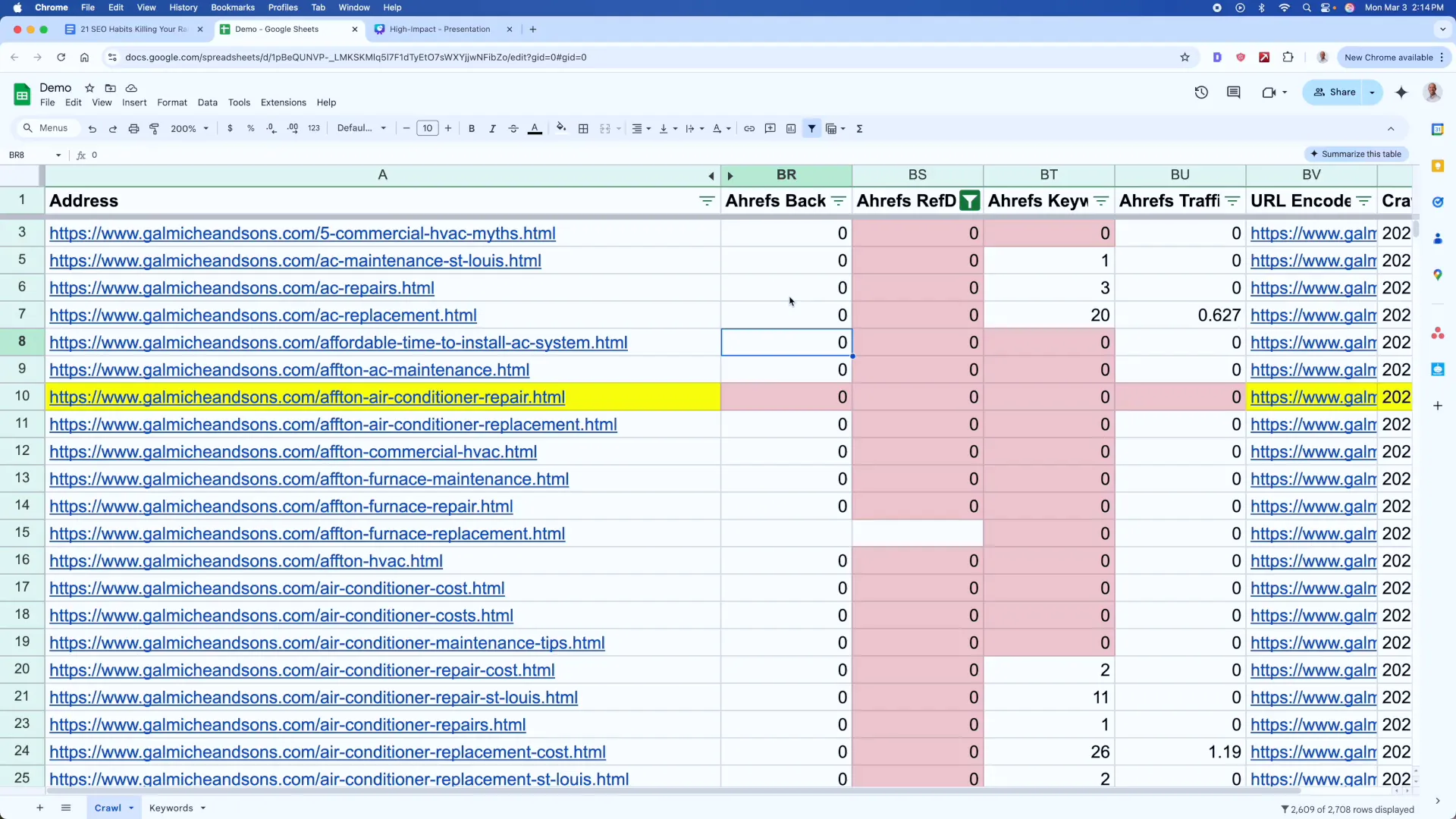Open the Data menu
The image size is (1456, 819).
point(208,102)
